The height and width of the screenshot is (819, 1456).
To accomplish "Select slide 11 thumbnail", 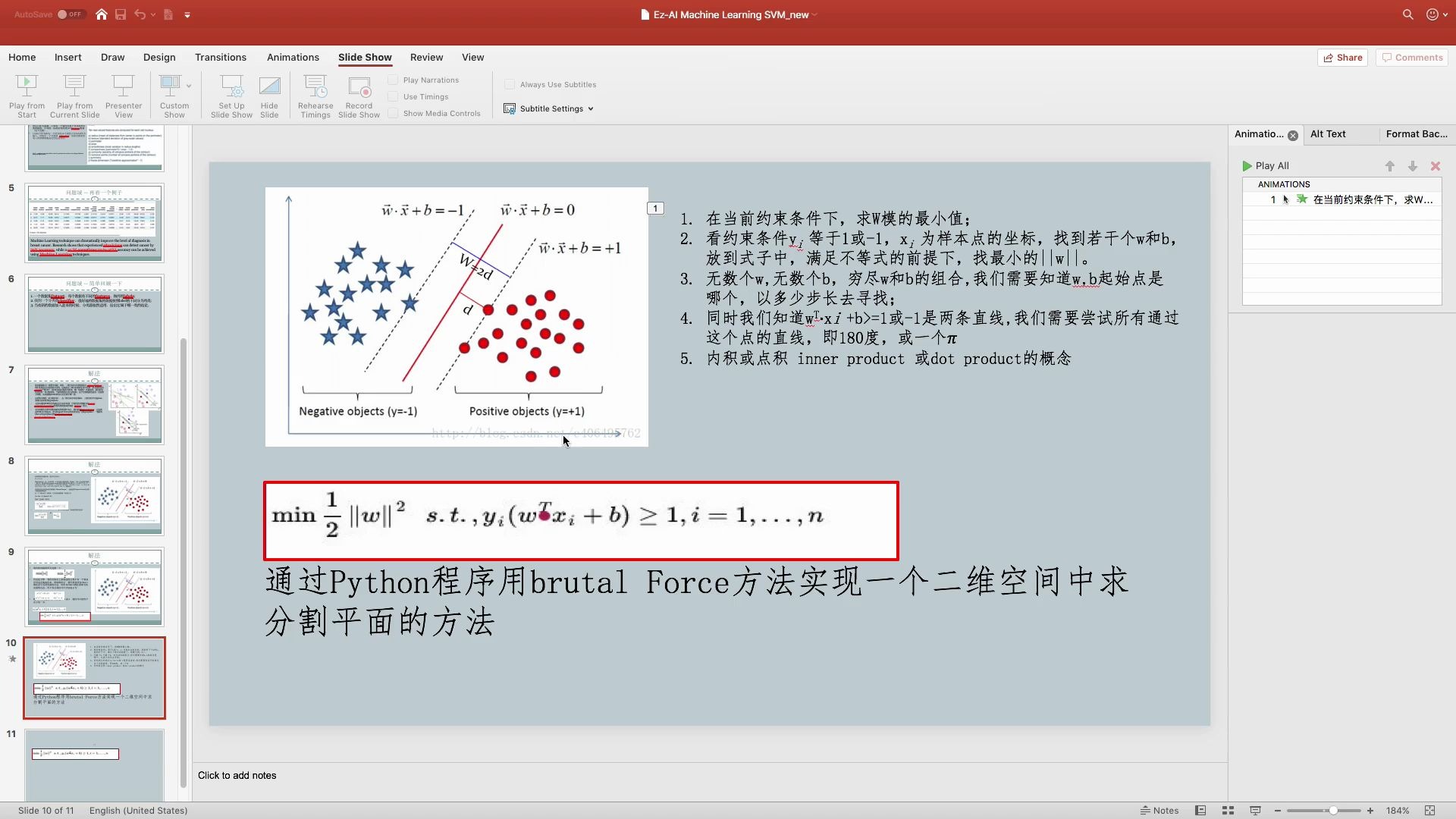I will [94, 764].
